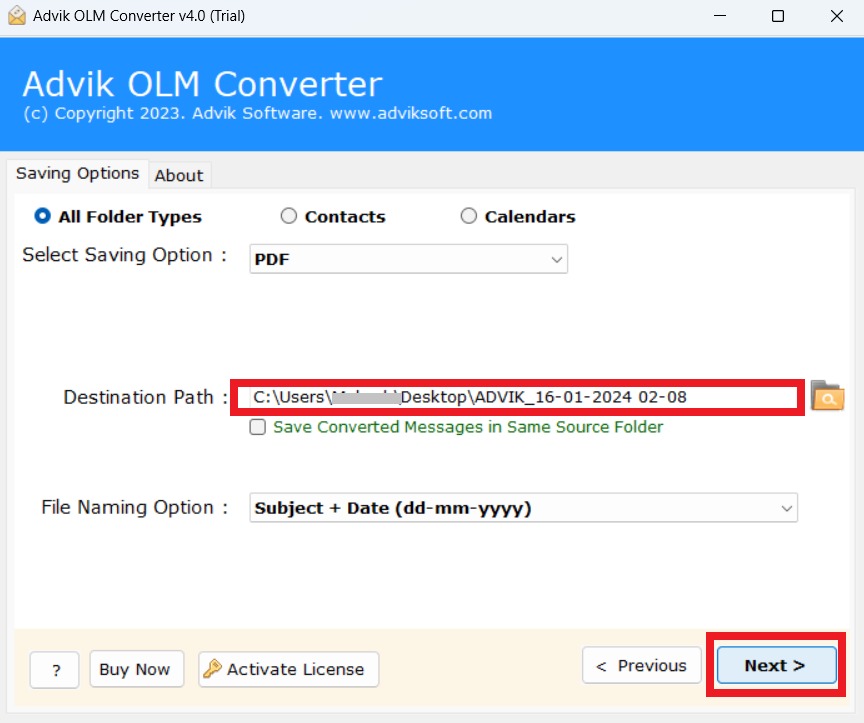
Task: Select the All Folder Types radio button
Action: (42, 215)
